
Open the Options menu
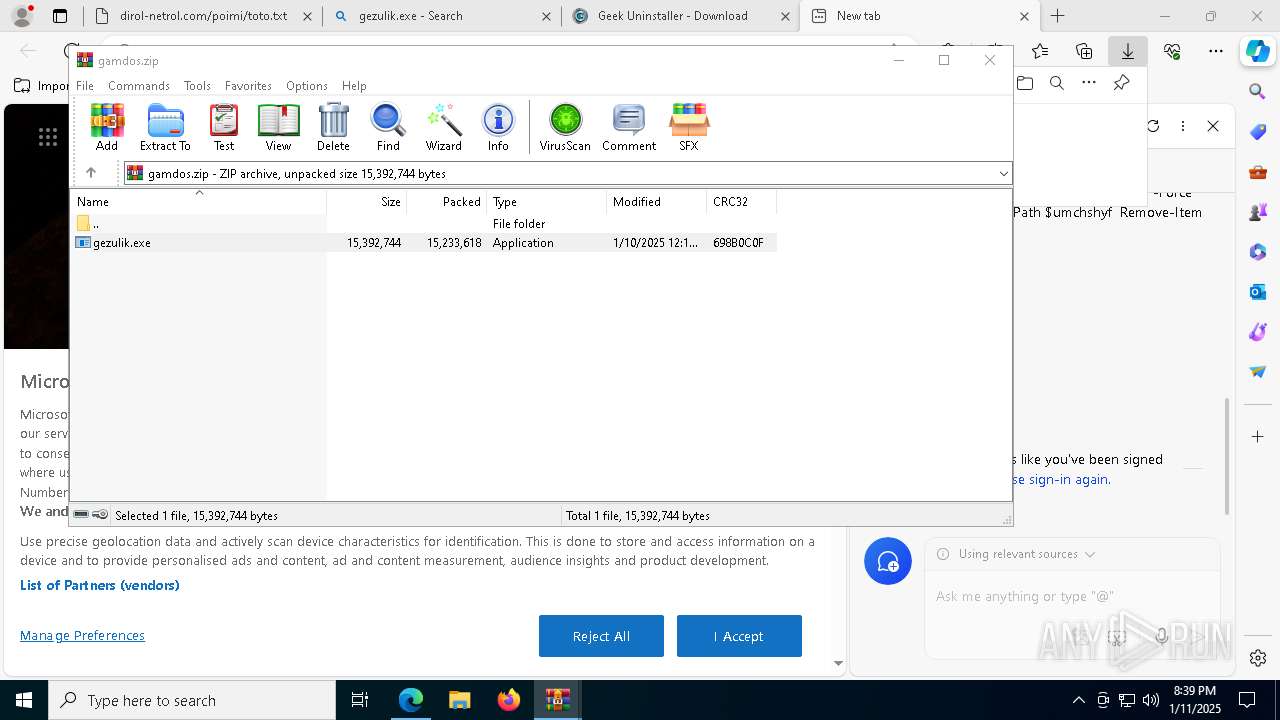pyautogui.click(x=307, y=86)
